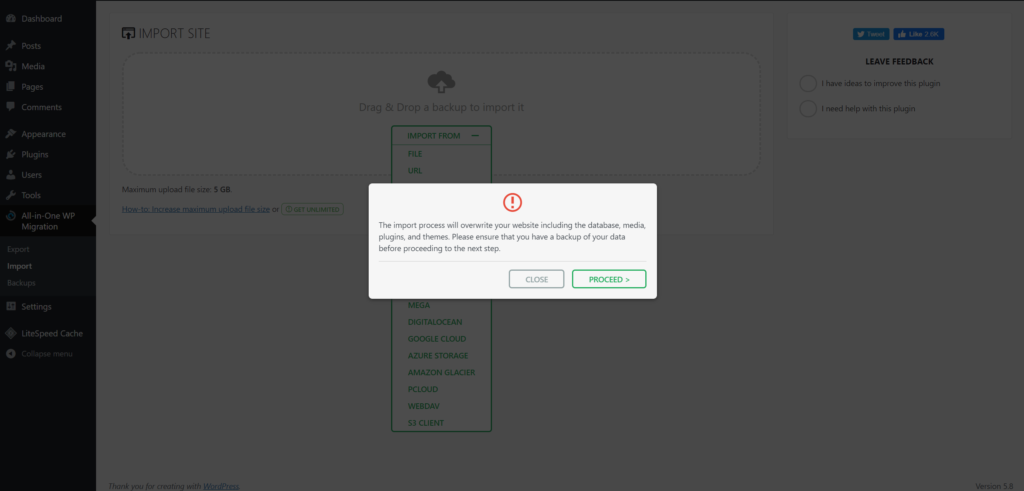Click the Media icon in the sidebar
This screenshot has height=491, width=1024.
point(10,67)
